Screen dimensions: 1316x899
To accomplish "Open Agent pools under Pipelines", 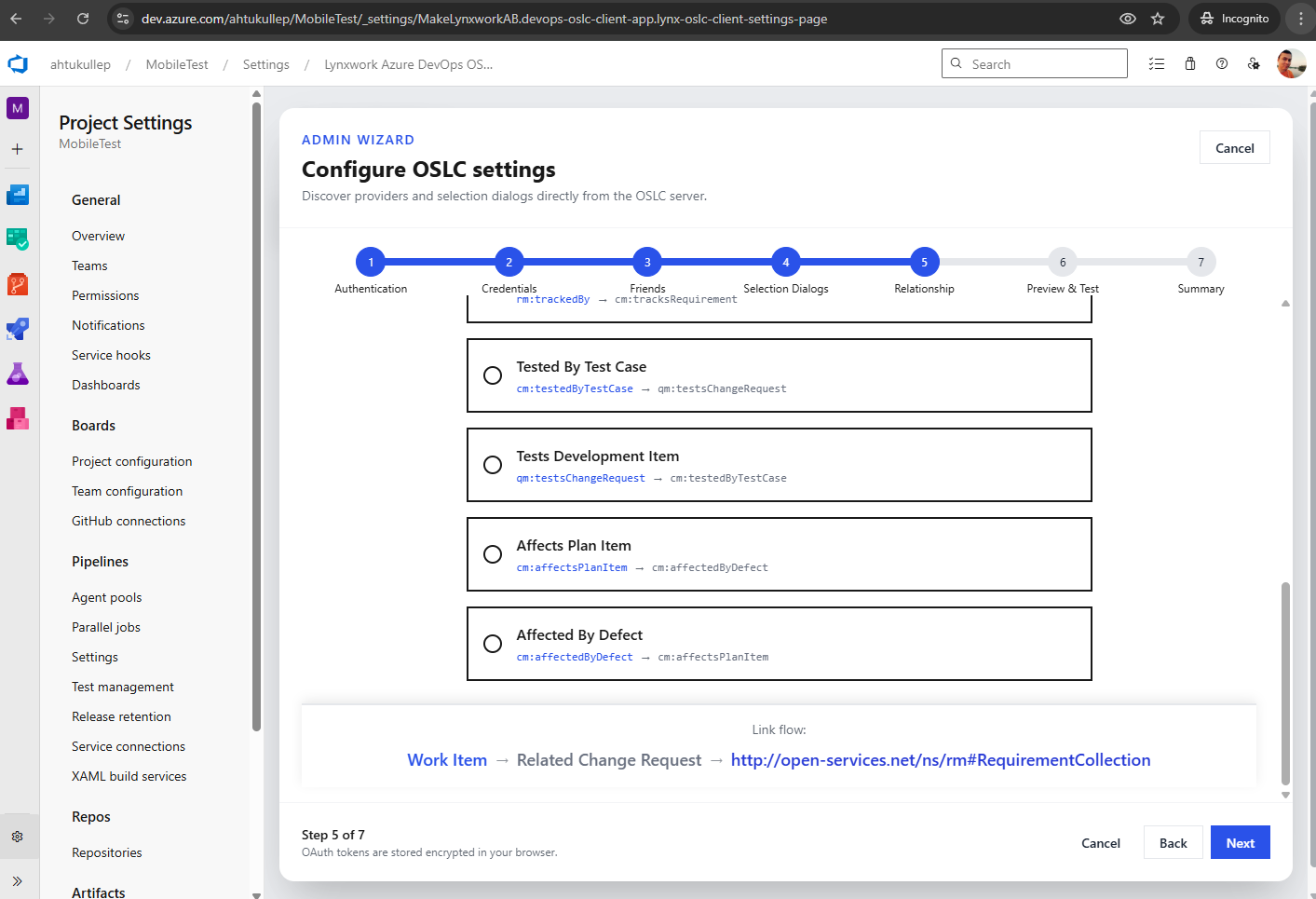I will click(x=107, y=597).
